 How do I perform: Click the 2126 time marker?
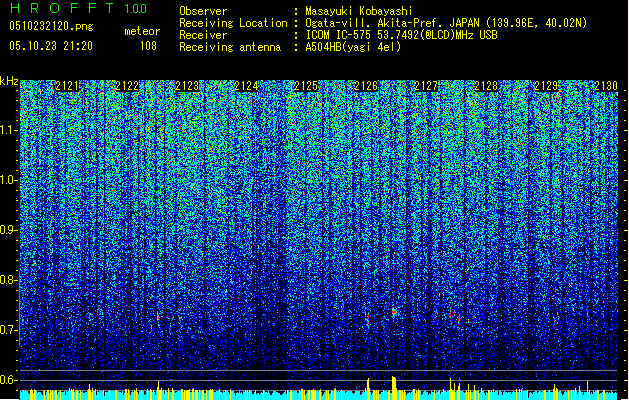click(366, 86)
